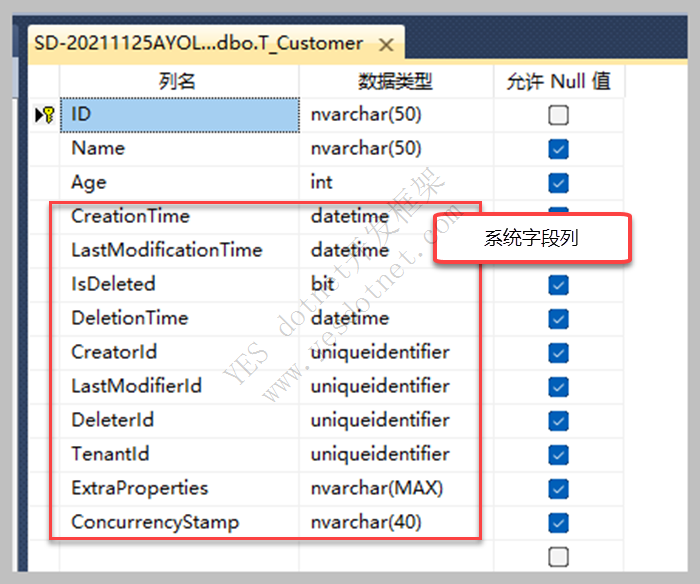Uncheck Allow Null for ConcurrencyStamp column
Screen dimensions: 700x584
(558, 523)
